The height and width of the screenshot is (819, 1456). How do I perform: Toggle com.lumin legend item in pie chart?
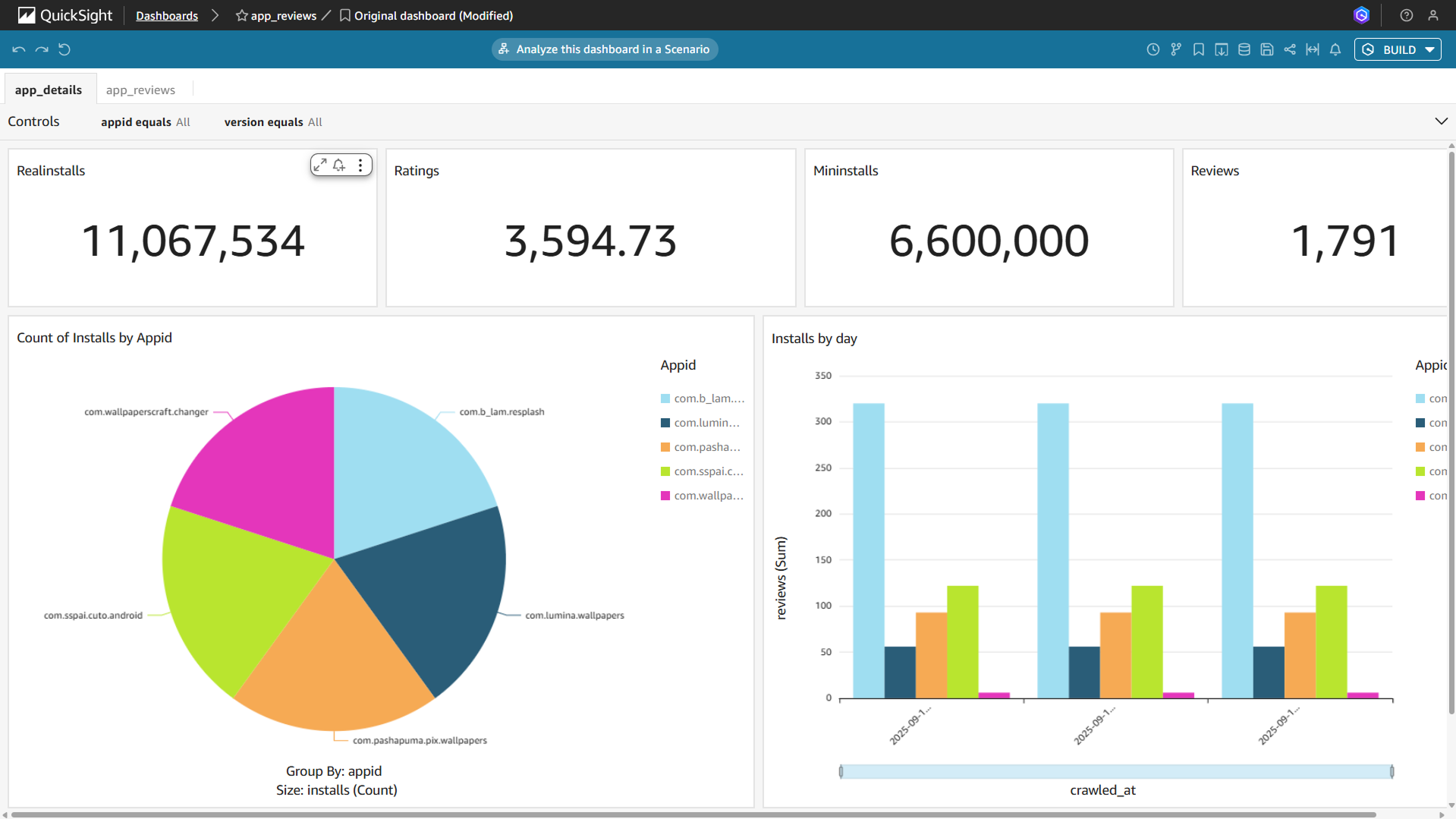click(x=706, y=423)
